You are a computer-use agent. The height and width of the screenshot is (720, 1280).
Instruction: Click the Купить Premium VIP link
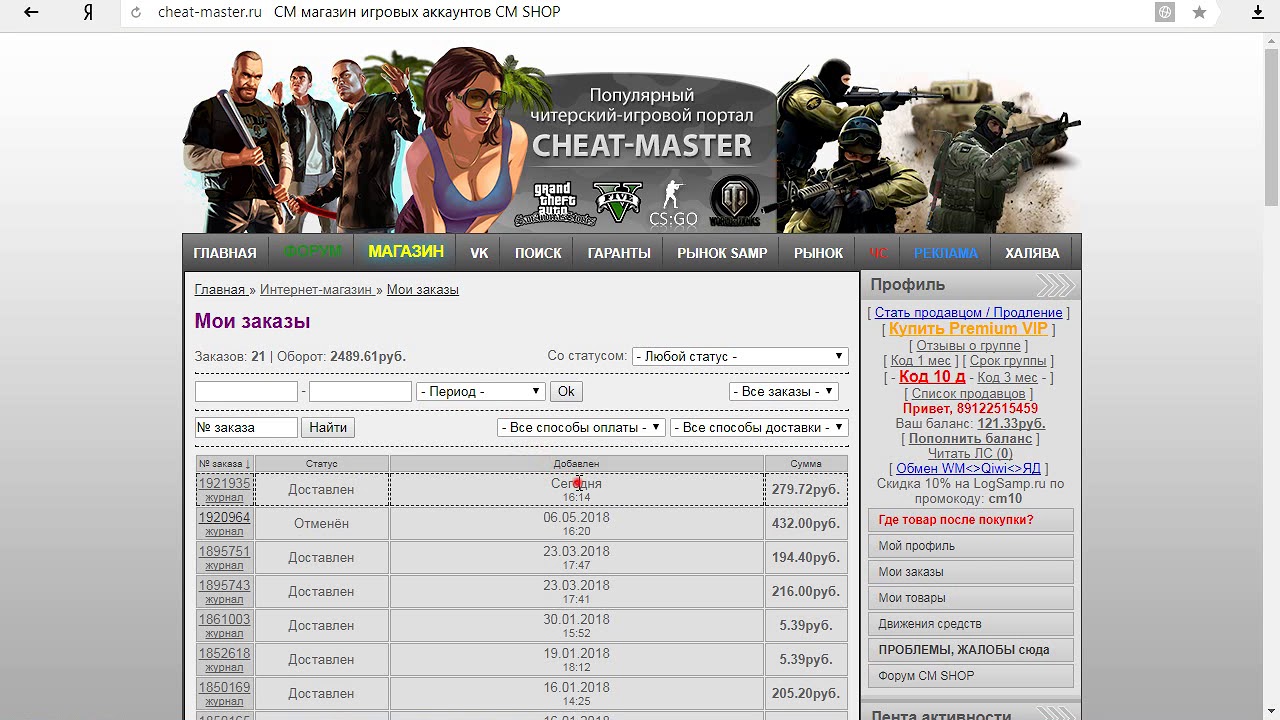coord(968,328)
